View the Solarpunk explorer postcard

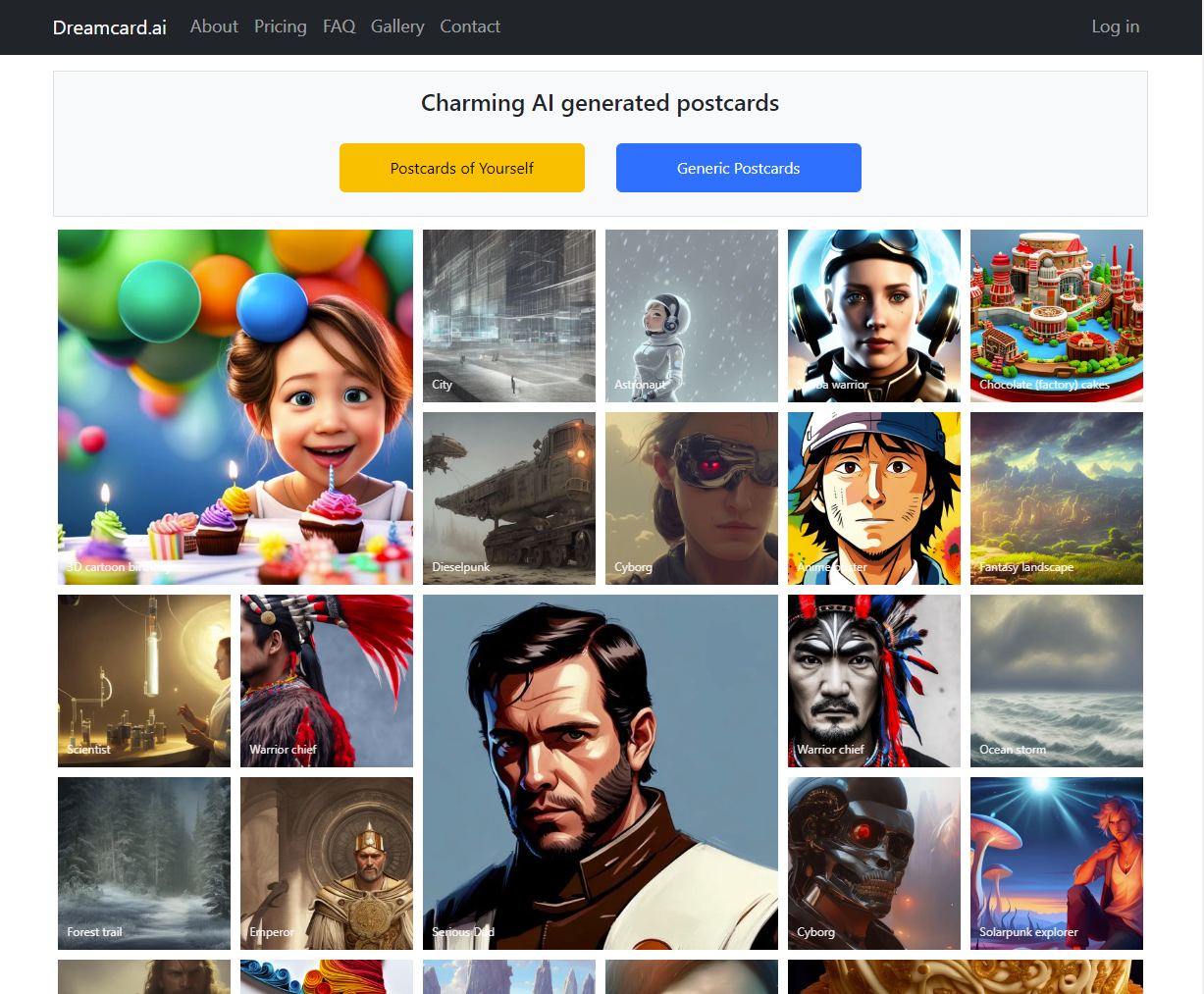[1057, 863]
